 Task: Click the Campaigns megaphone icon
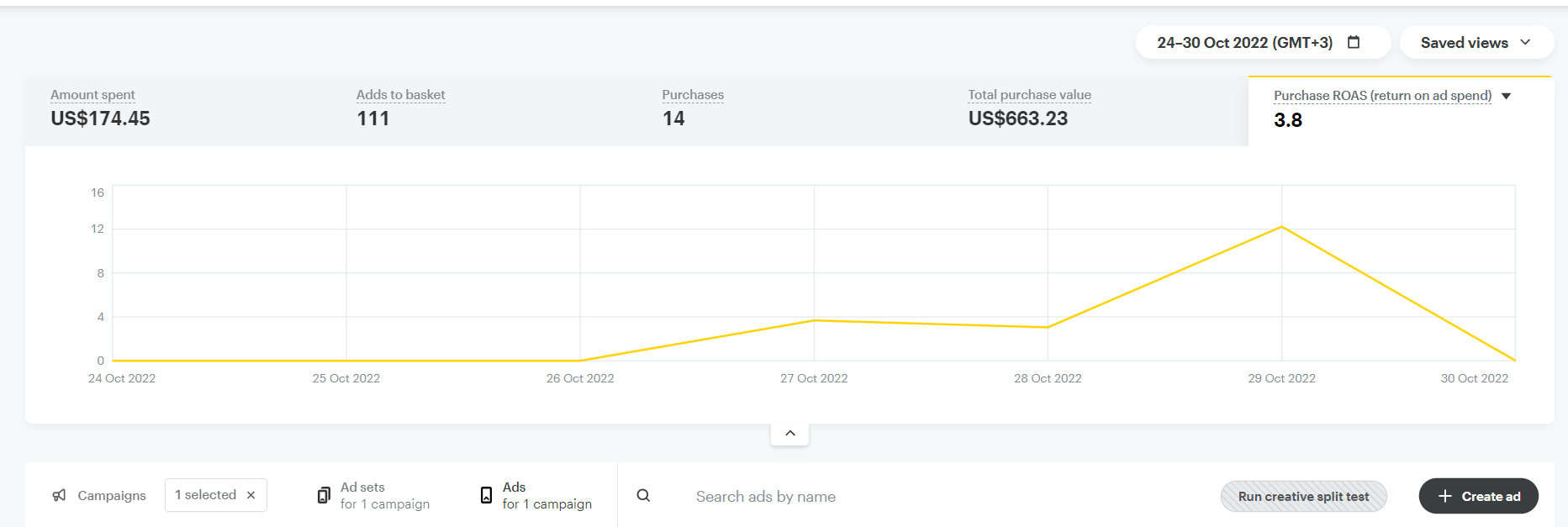(59, 495)
